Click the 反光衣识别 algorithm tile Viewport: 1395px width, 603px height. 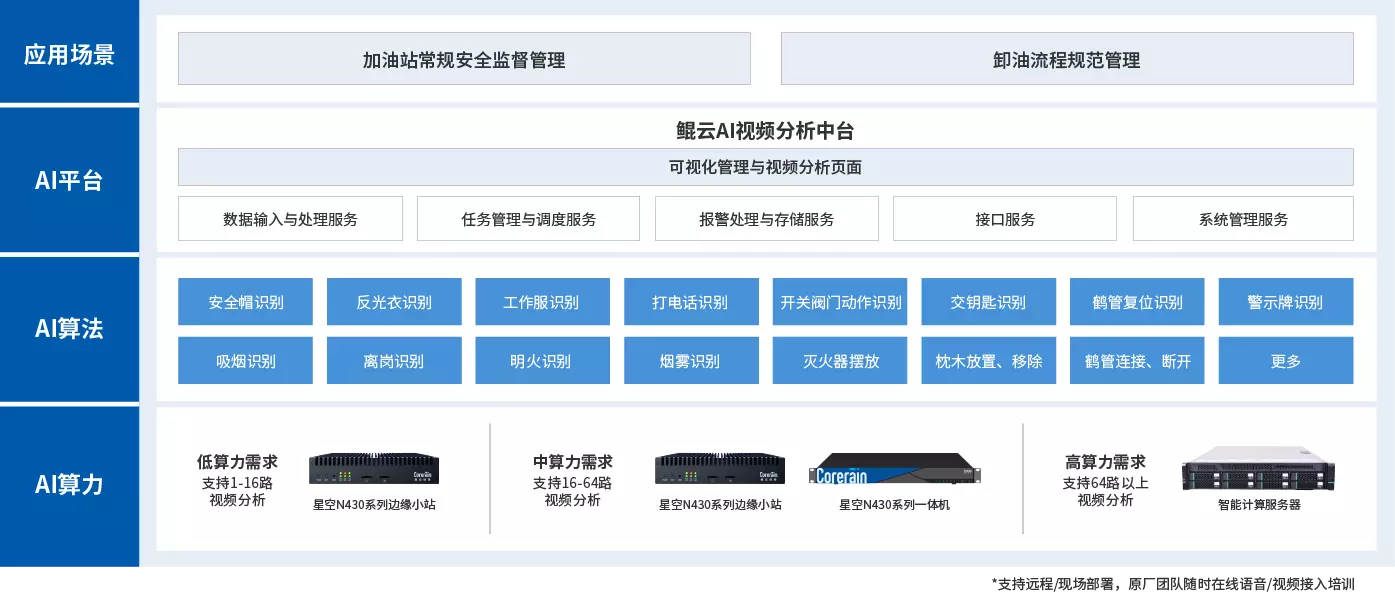coord(394,302)
